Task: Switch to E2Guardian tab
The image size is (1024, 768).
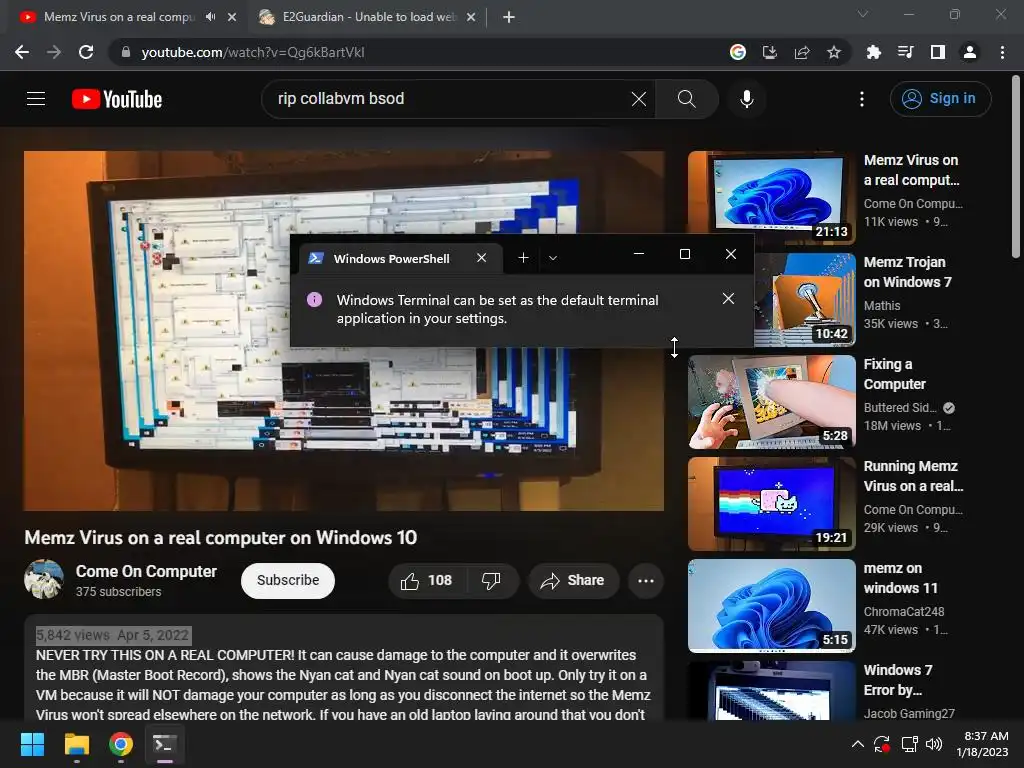Action: pos(366,17)
